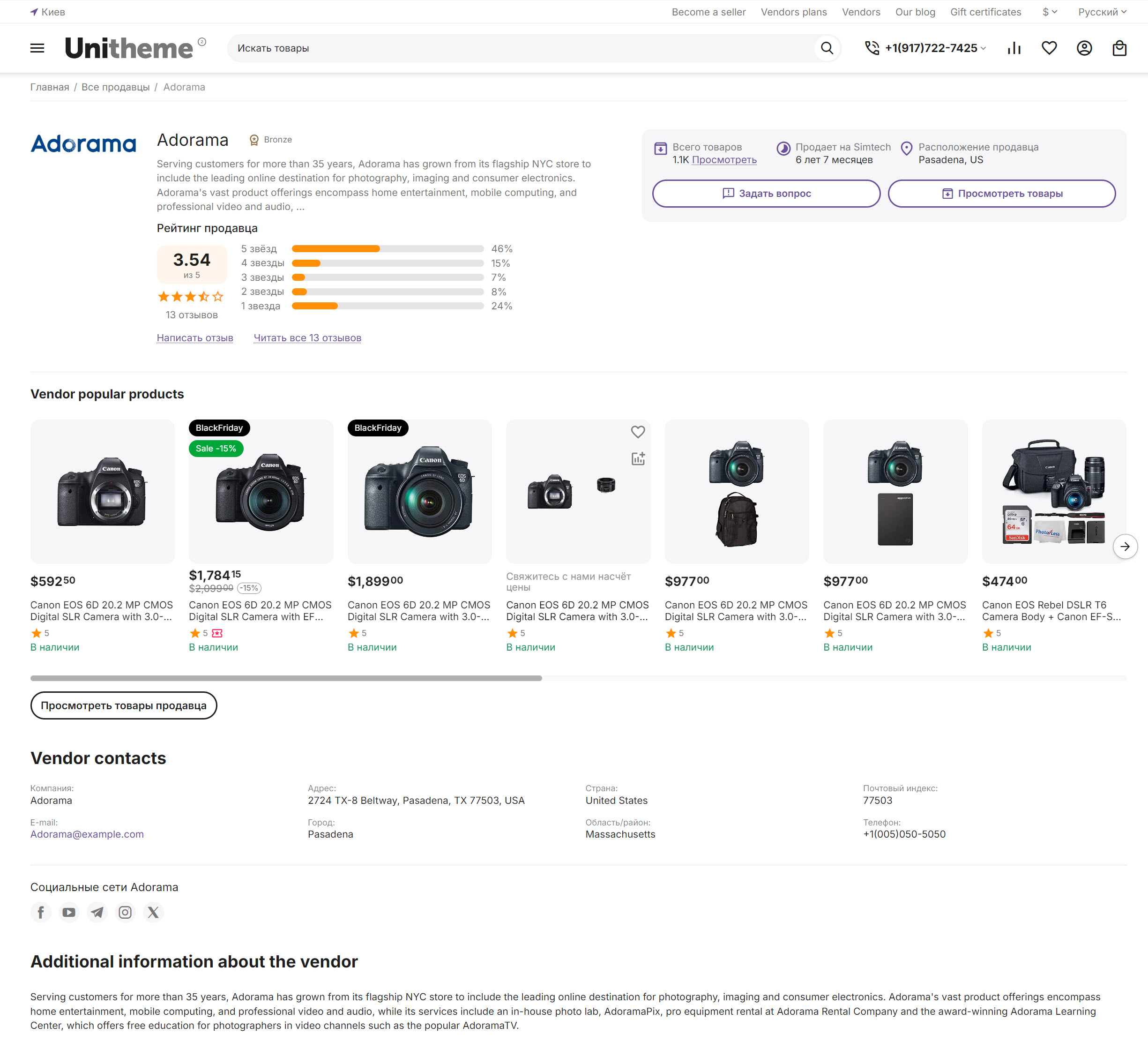Add fourth camera product to comparison
1148x1057 pixels.
click(637, 459)
